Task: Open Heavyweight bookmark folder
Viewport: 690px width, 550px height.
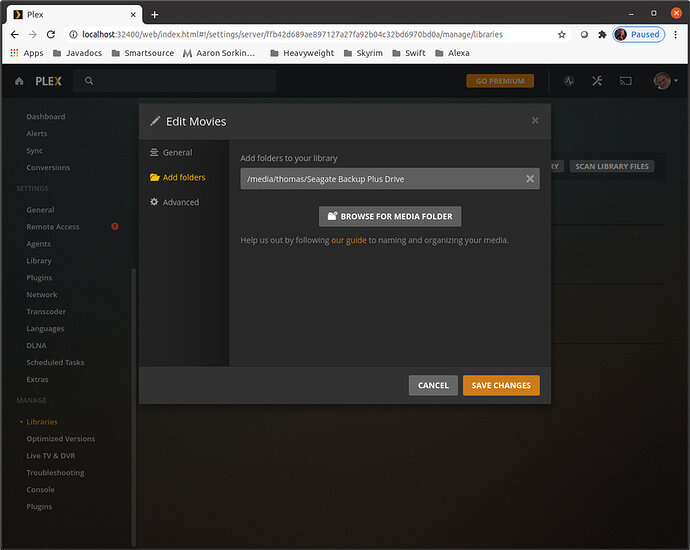Action: (x=302, y=53)
